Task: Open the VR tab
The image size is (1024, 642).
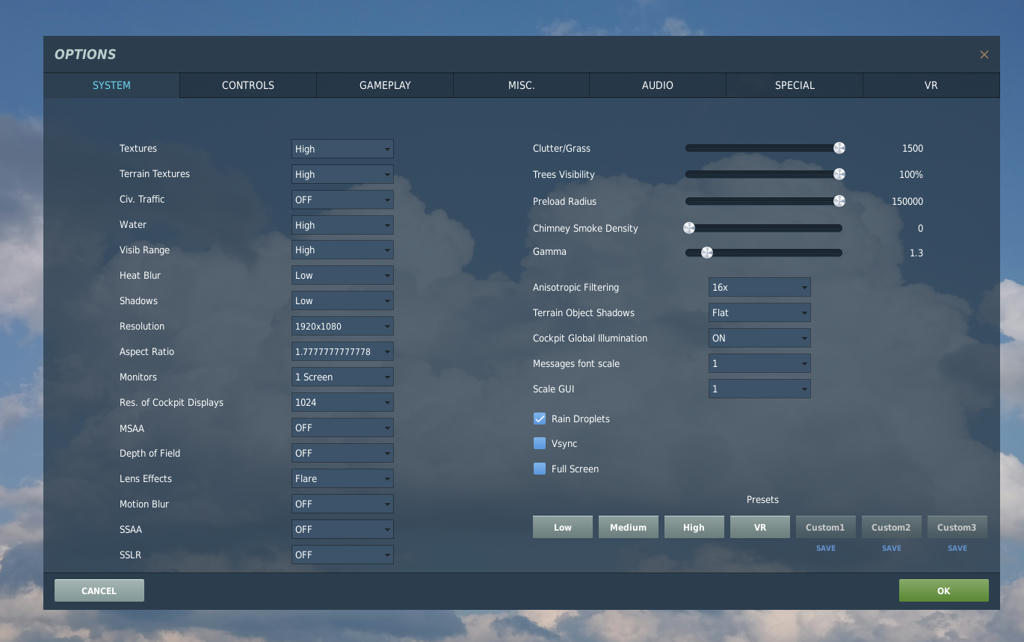Action: click(931, 85)
